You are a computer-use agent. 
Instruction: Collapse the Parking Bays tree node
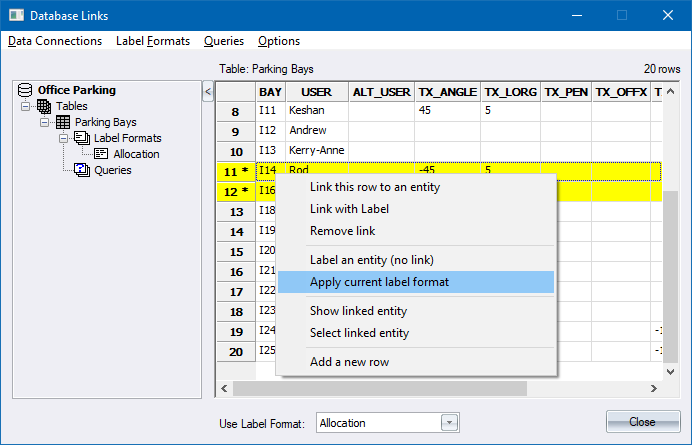(45, 122)
